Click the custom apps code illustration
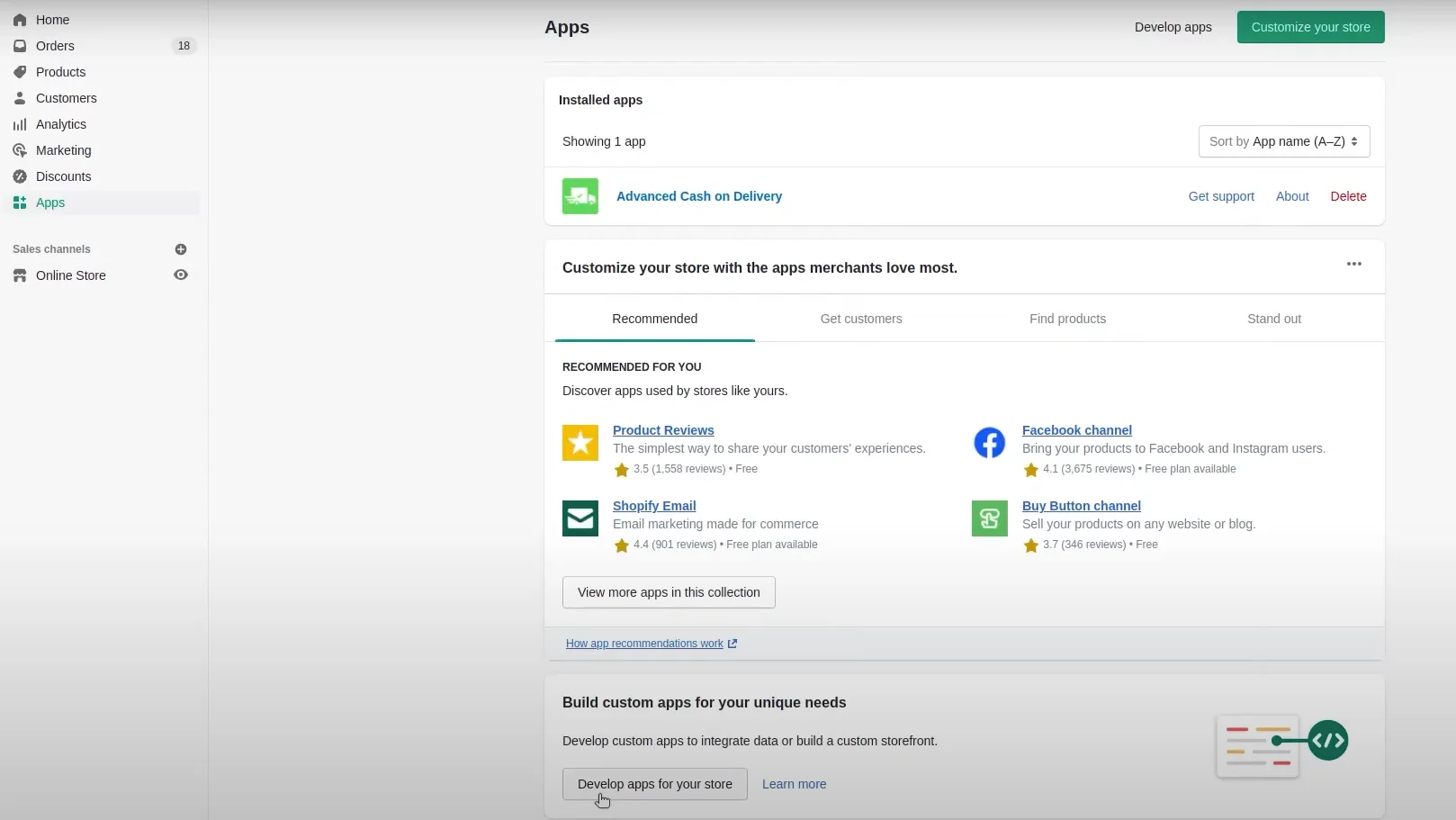The height and width of the screenshot is (820, 1456). [1281, 745]
